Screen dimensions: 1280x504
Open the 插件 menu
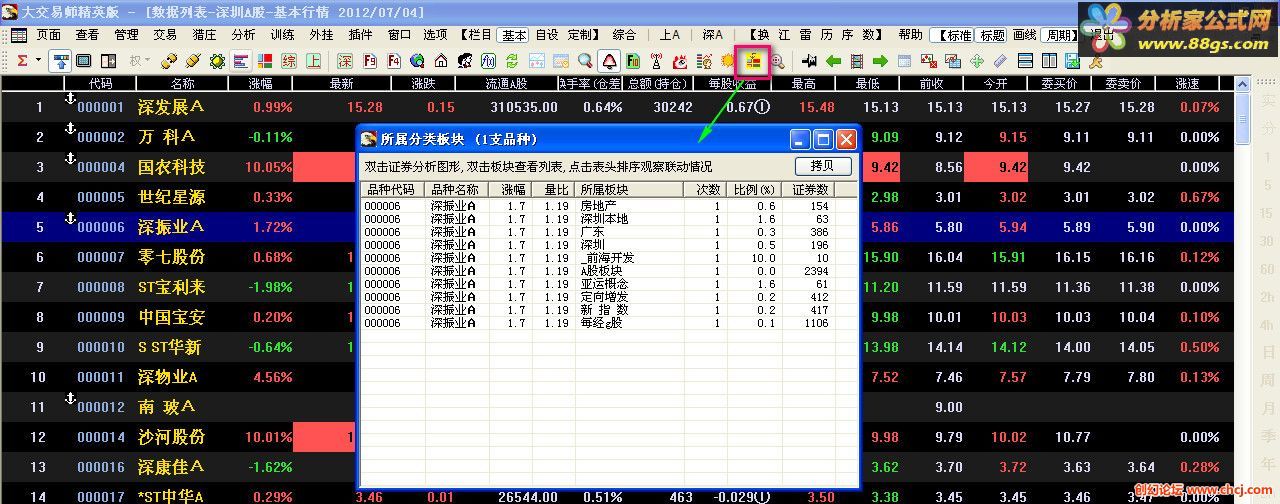click(360, 34)
